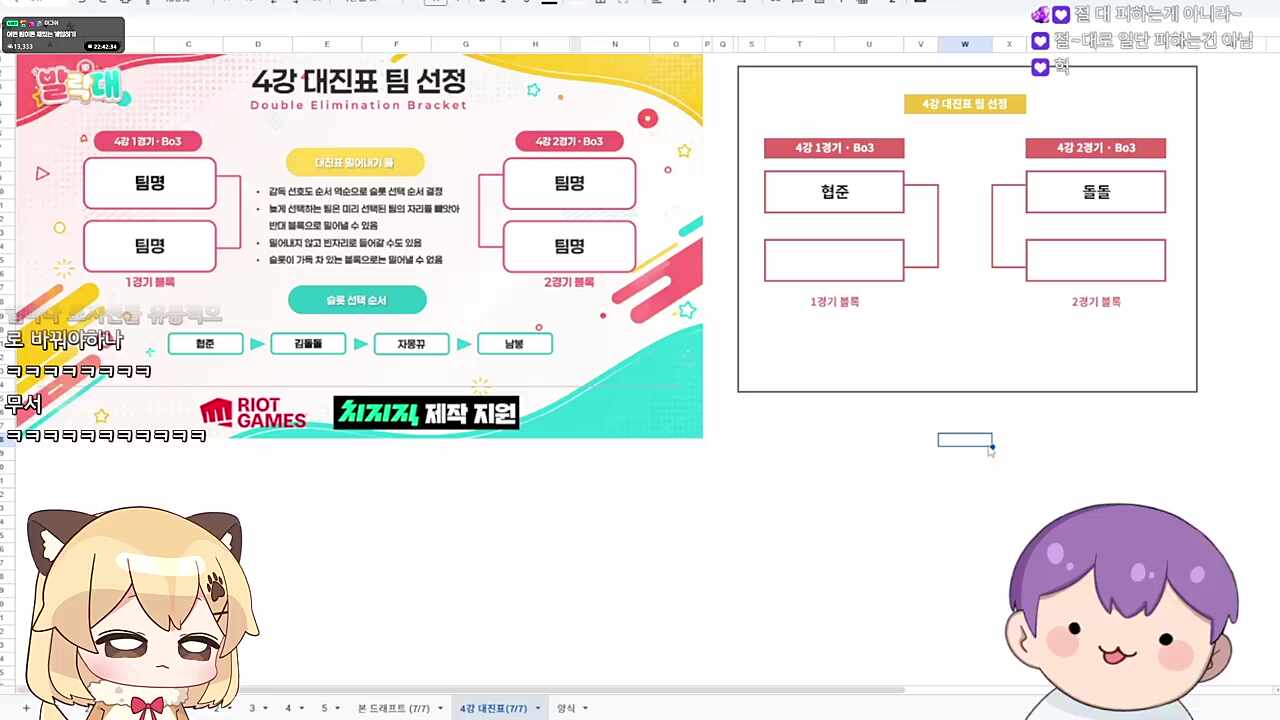Select column V header
The image size is (1280, 720).
921,44
